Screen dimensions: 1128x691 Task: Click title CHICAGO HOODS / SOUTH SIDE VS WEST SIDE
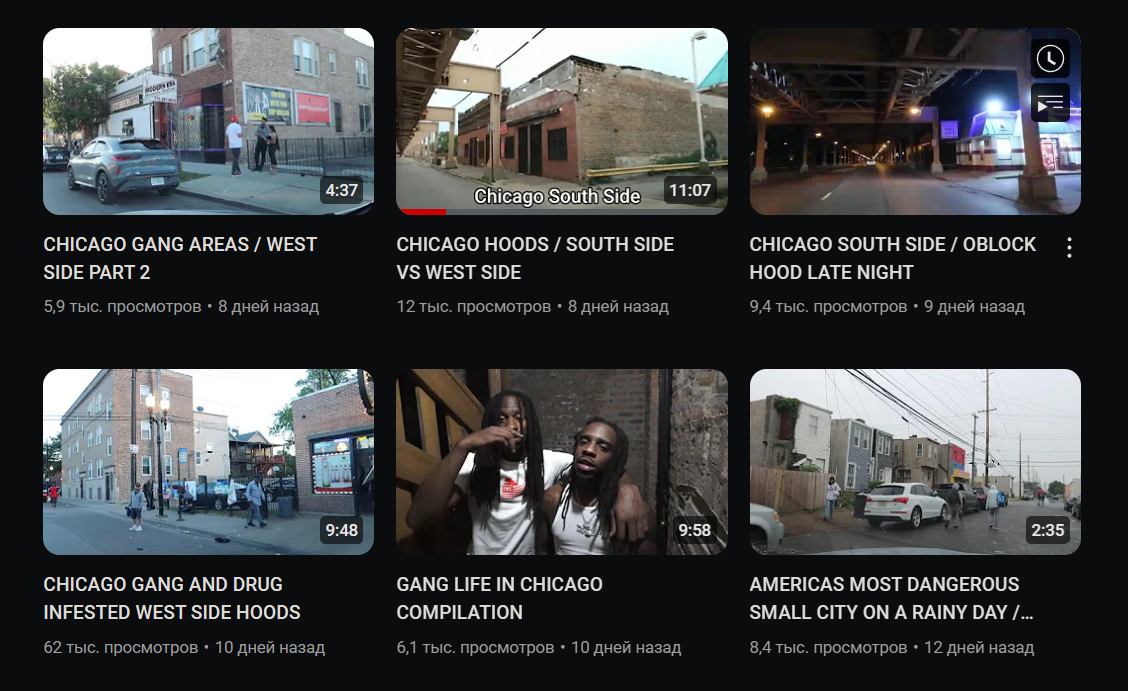pyautogui.click(x=535, y=258)
